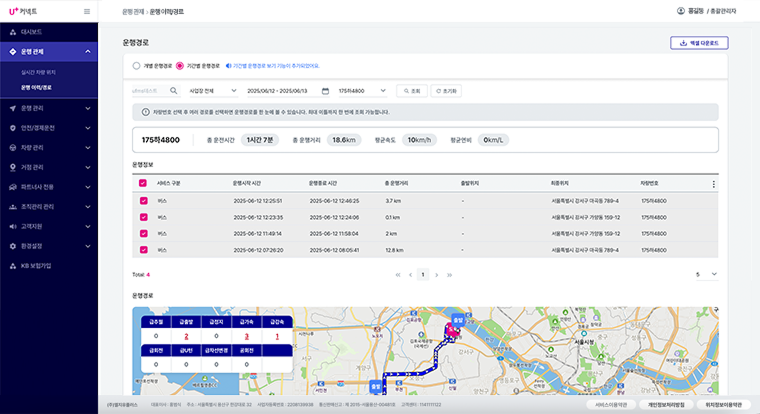
Task: Click the 조직관리 관리 people icon
Action: click(x=13, y=207)
